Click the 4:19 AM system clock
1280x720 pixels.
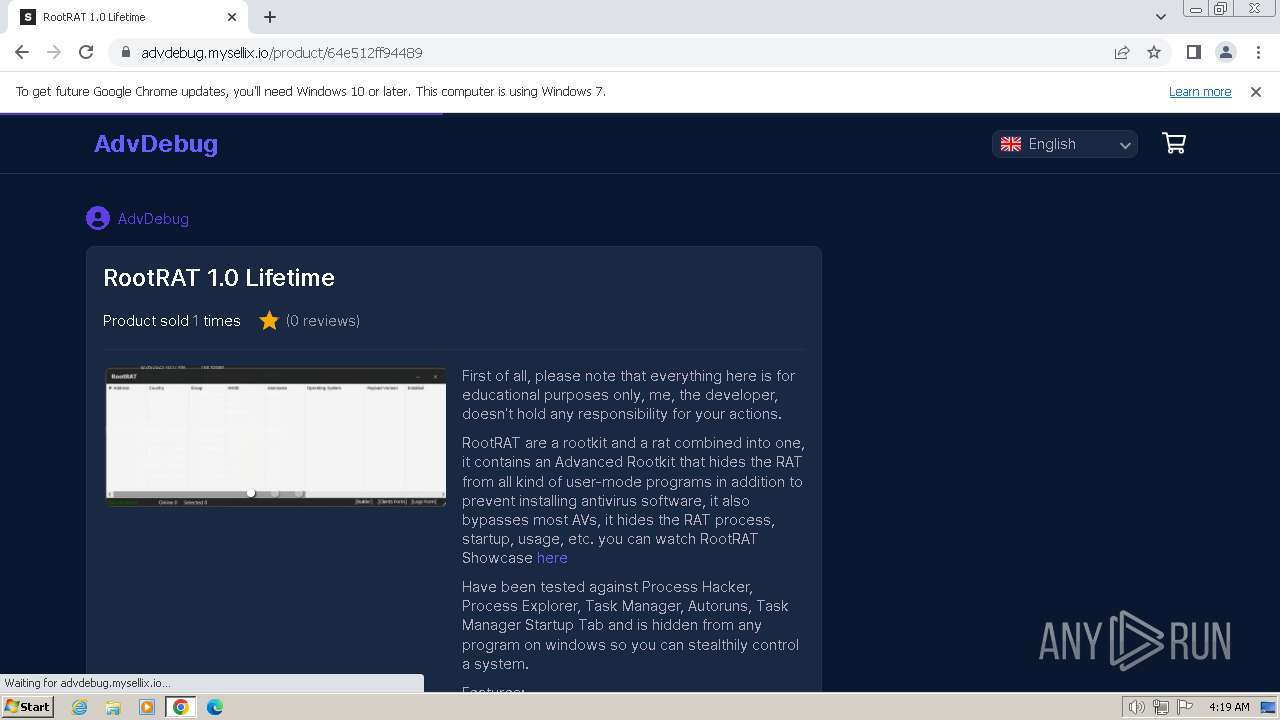point(1229,707)
